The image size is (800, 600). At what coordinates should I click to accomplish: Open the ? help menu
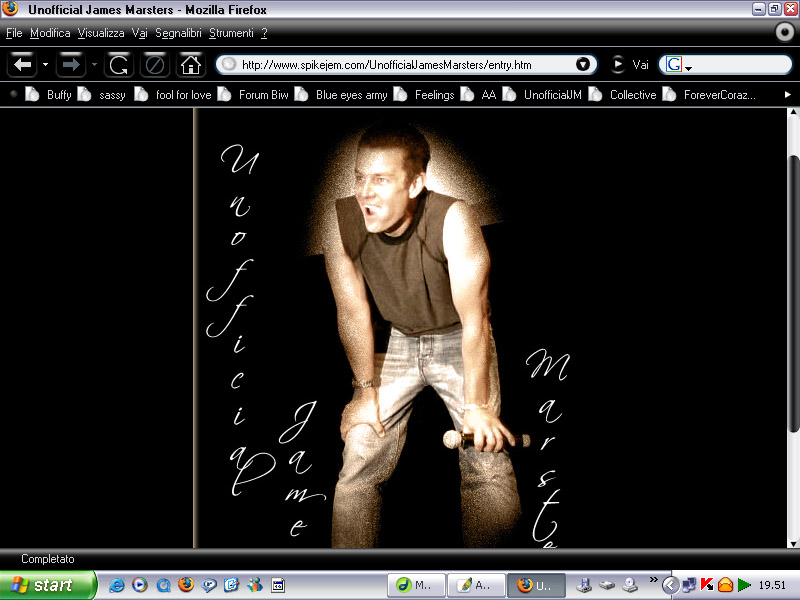tap(264, 33)
